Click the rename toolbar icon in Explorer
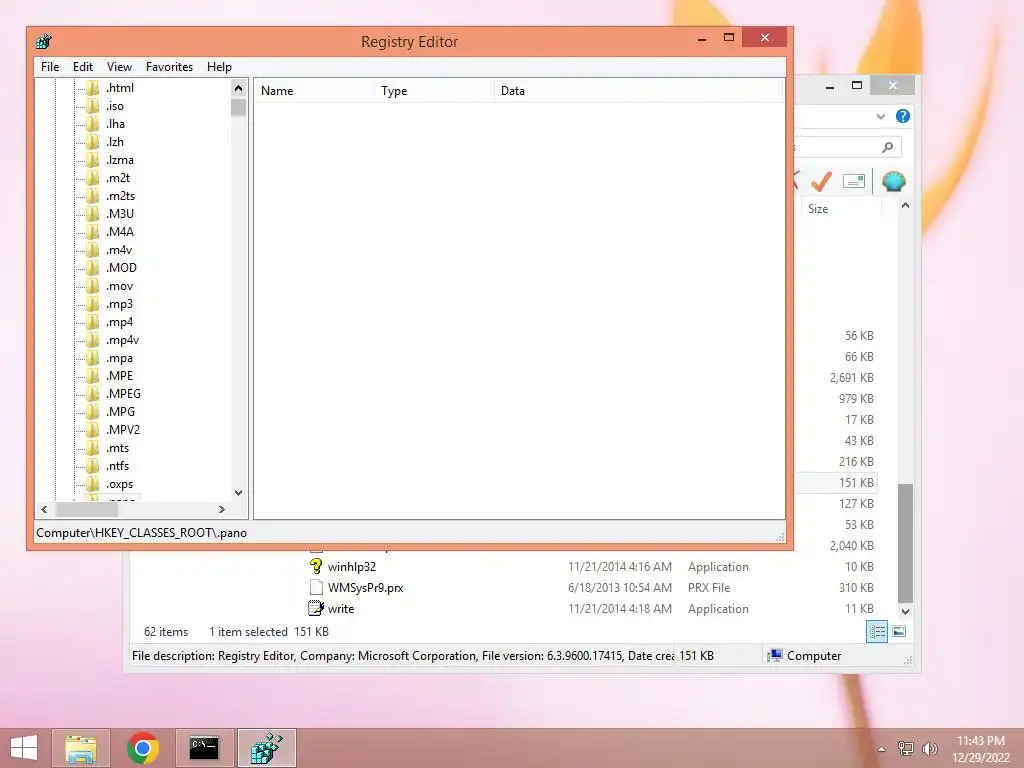 click(x=854, y=181)
